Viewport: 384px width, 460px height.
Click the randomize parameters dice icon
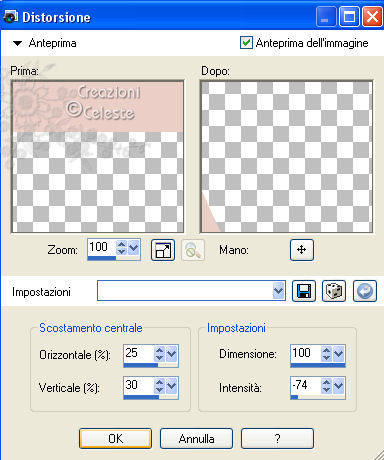334,291
